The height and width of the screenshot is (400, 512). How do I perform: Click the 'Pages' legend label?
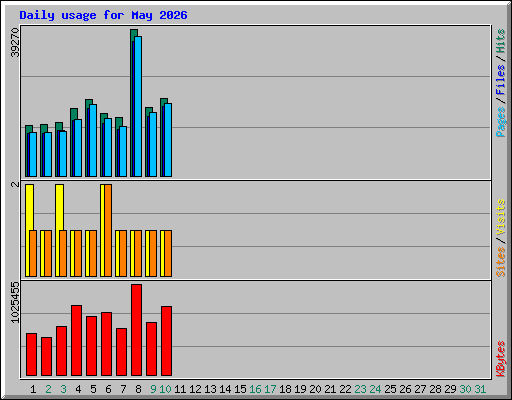click(501, 122)
